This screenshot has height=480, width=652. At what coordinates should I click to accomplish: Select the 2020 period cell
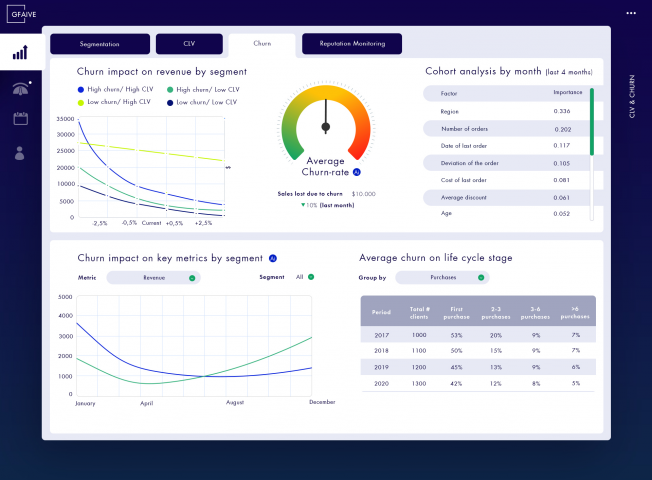point(381,384)
